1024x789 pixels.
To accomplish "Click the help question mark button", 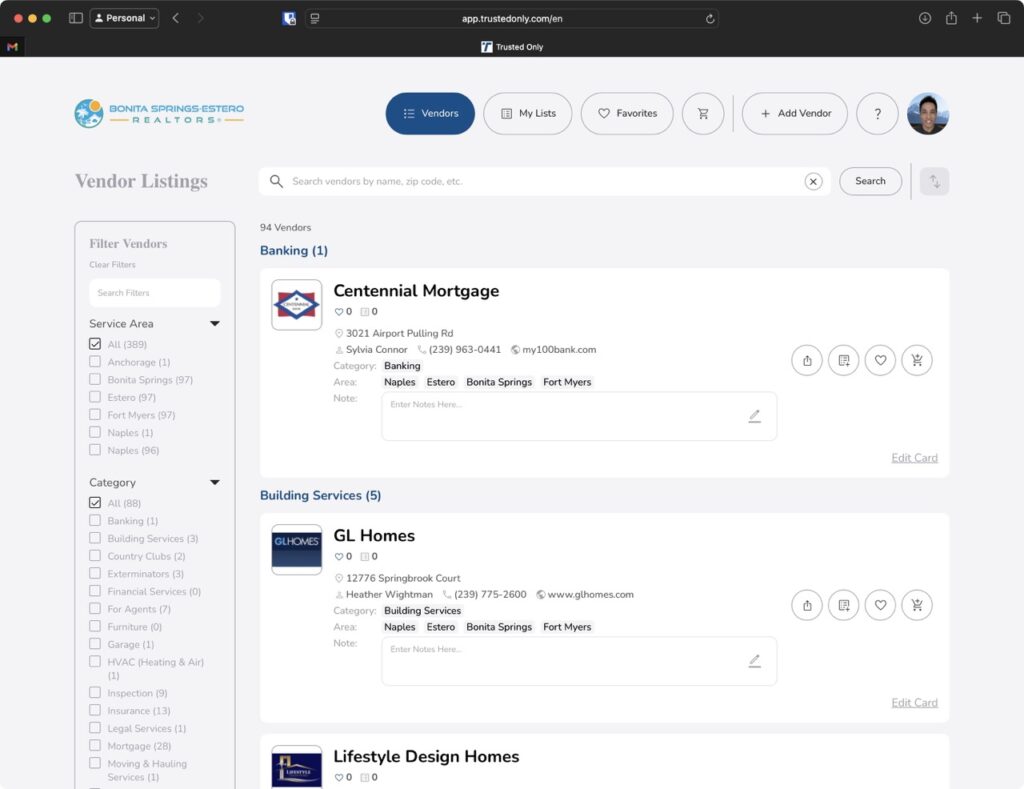I will (x=877, y=114).
